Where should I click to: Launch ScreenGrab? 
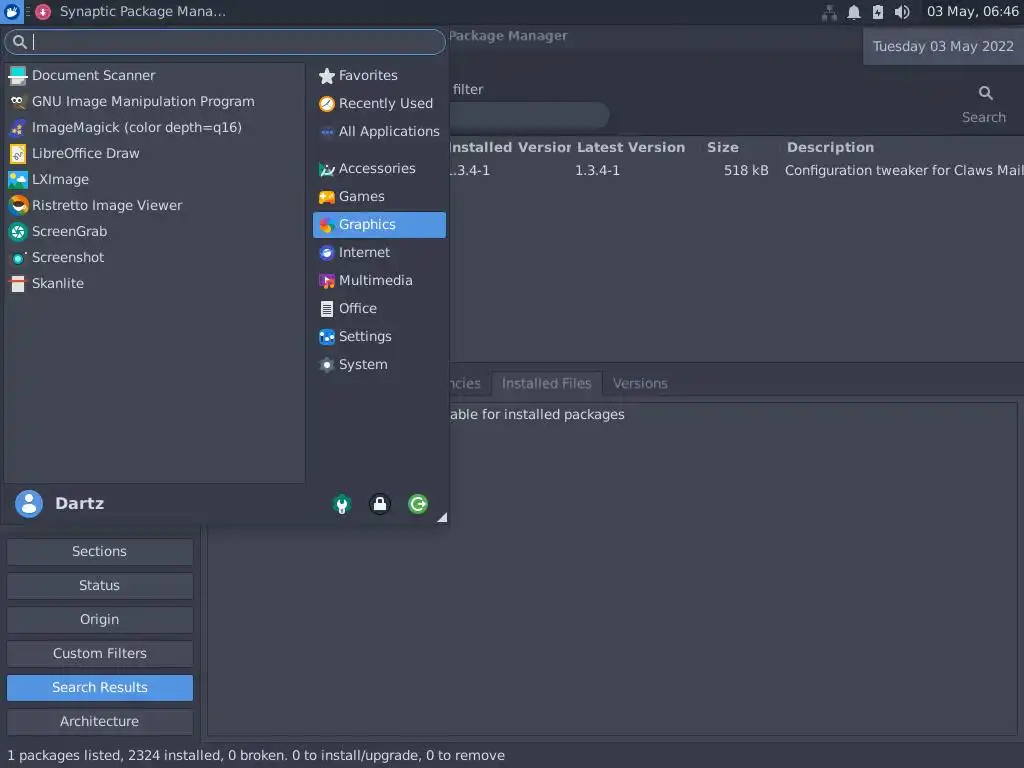pos(154,231)
